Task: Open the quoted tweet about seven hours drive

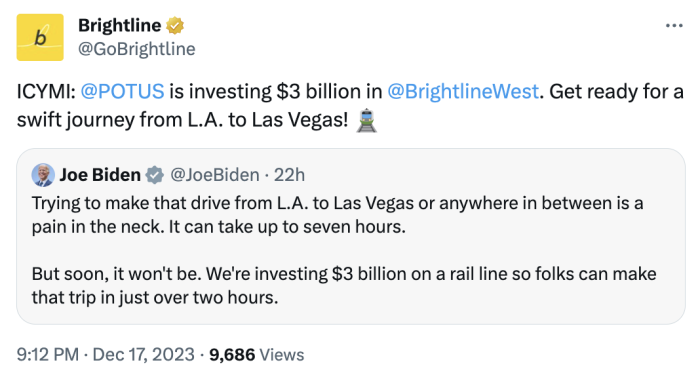Action: point(351,236)
